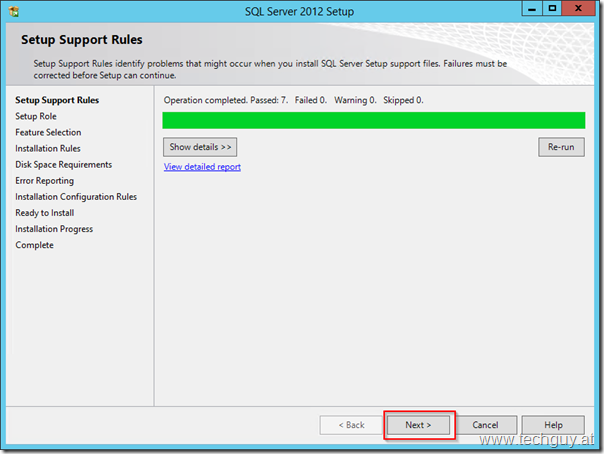Select Installation Progress step in sidebar
Viewport: 604px width, 454px height.
coord(54,229)
